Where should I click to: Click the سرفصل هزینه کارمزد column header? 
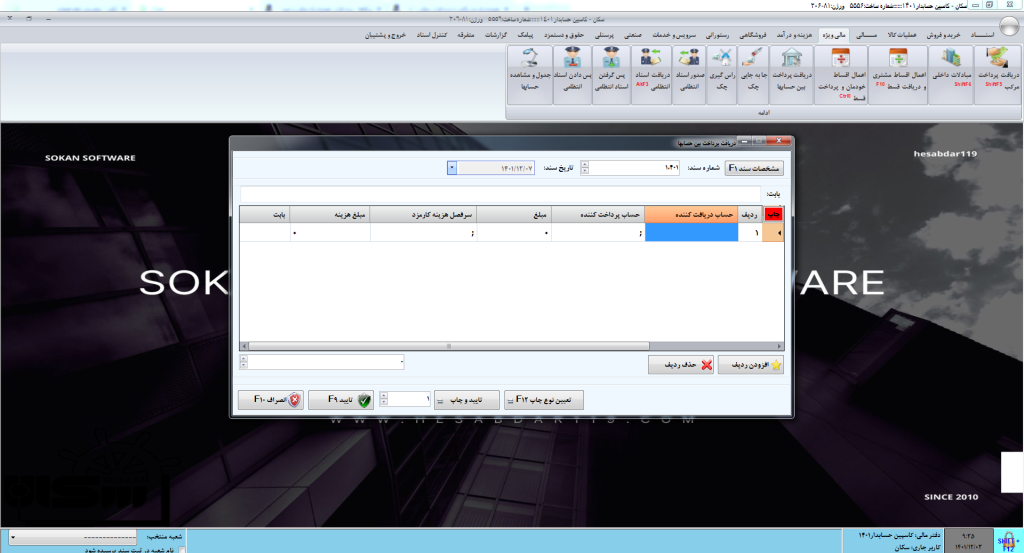click(x=424, y=214)
